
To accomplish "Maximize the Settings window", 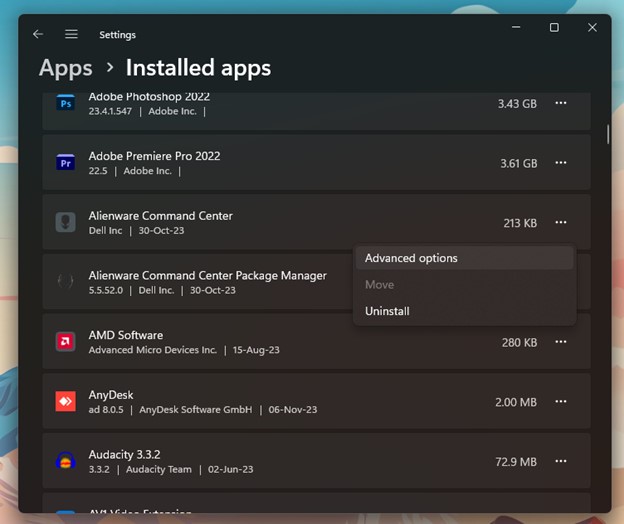I will (x=554, y=28).
